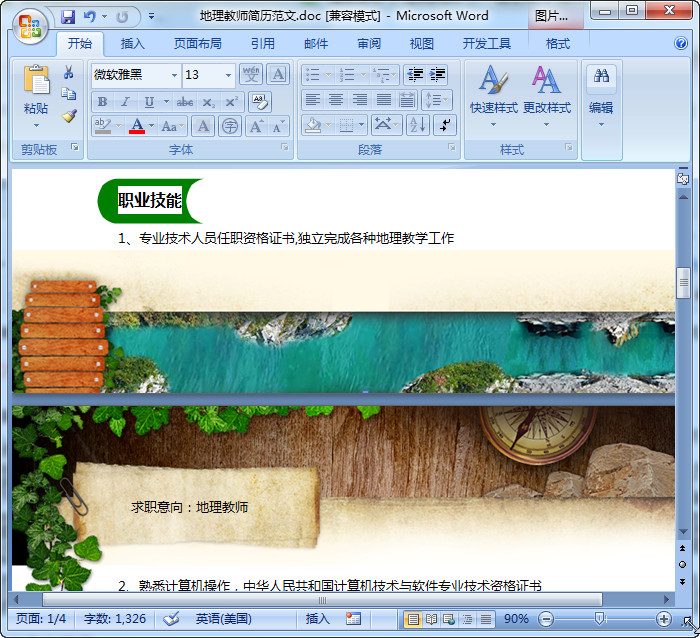The image size is (700, 638).
Task: Toggle superscript formatting
Action: (x=231, y=102)
